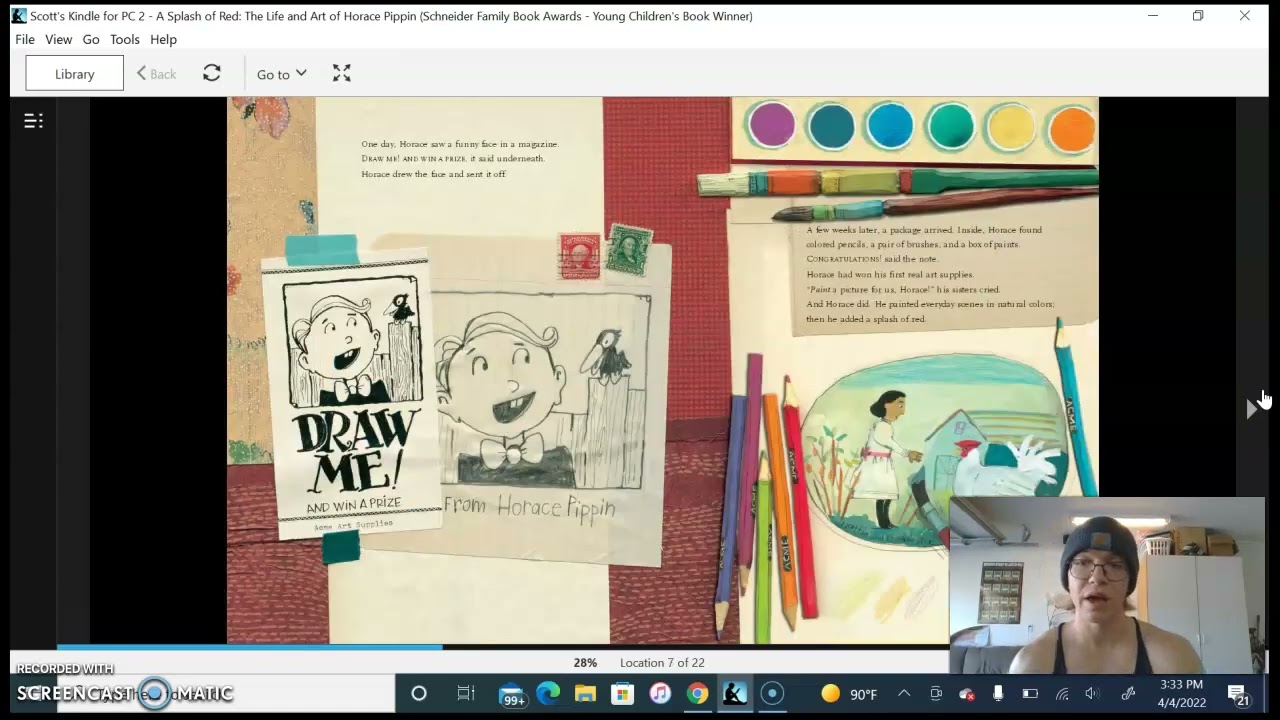Go back with the Back button
This screenshot has width=1280, height=720.
157,74
